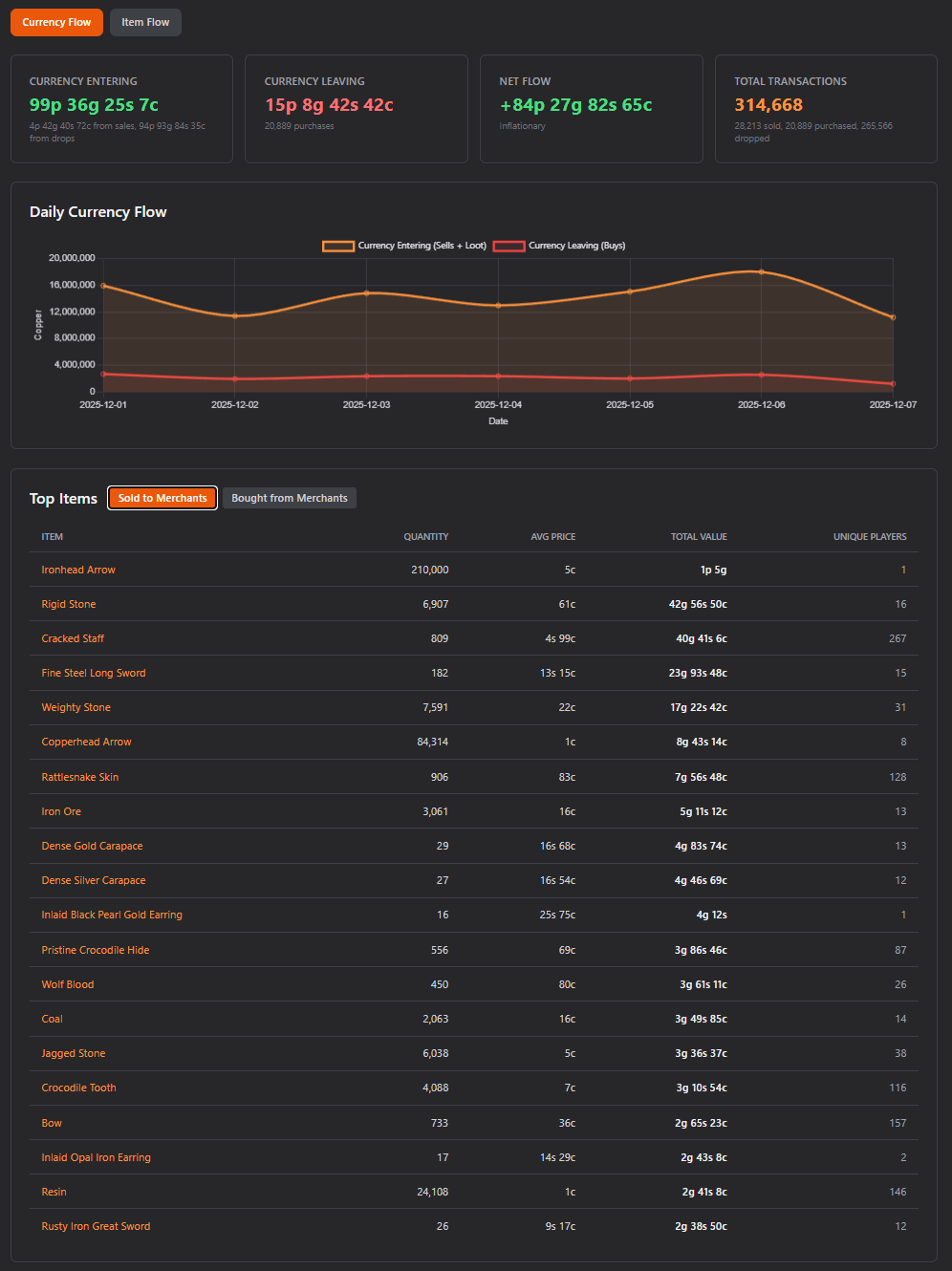Click currency entering value 99p 36g 25s 7c
Viewport: 952px width, 1271px height.
(x=94, y=105)
